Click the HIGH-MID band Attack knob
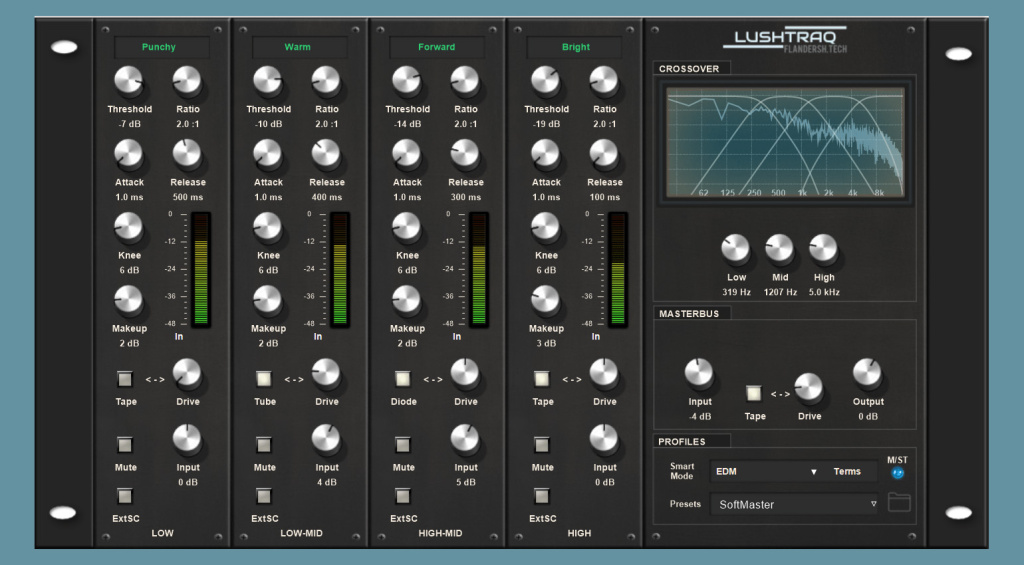 point(406,154)
